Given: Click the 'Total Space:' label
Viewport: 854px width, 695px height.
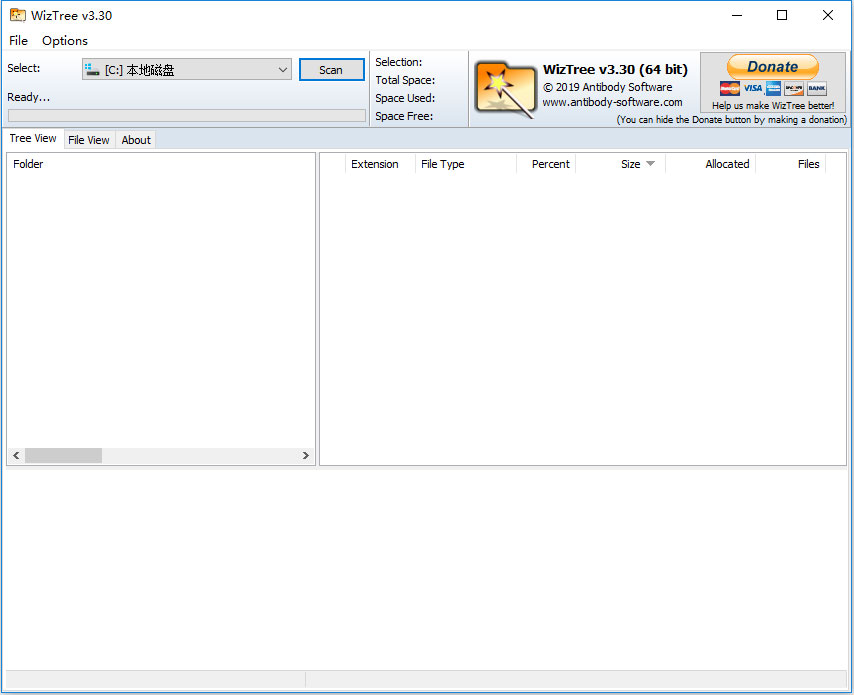Looking at the screenshot, I should pyautogui.click(x=405, y=80).
